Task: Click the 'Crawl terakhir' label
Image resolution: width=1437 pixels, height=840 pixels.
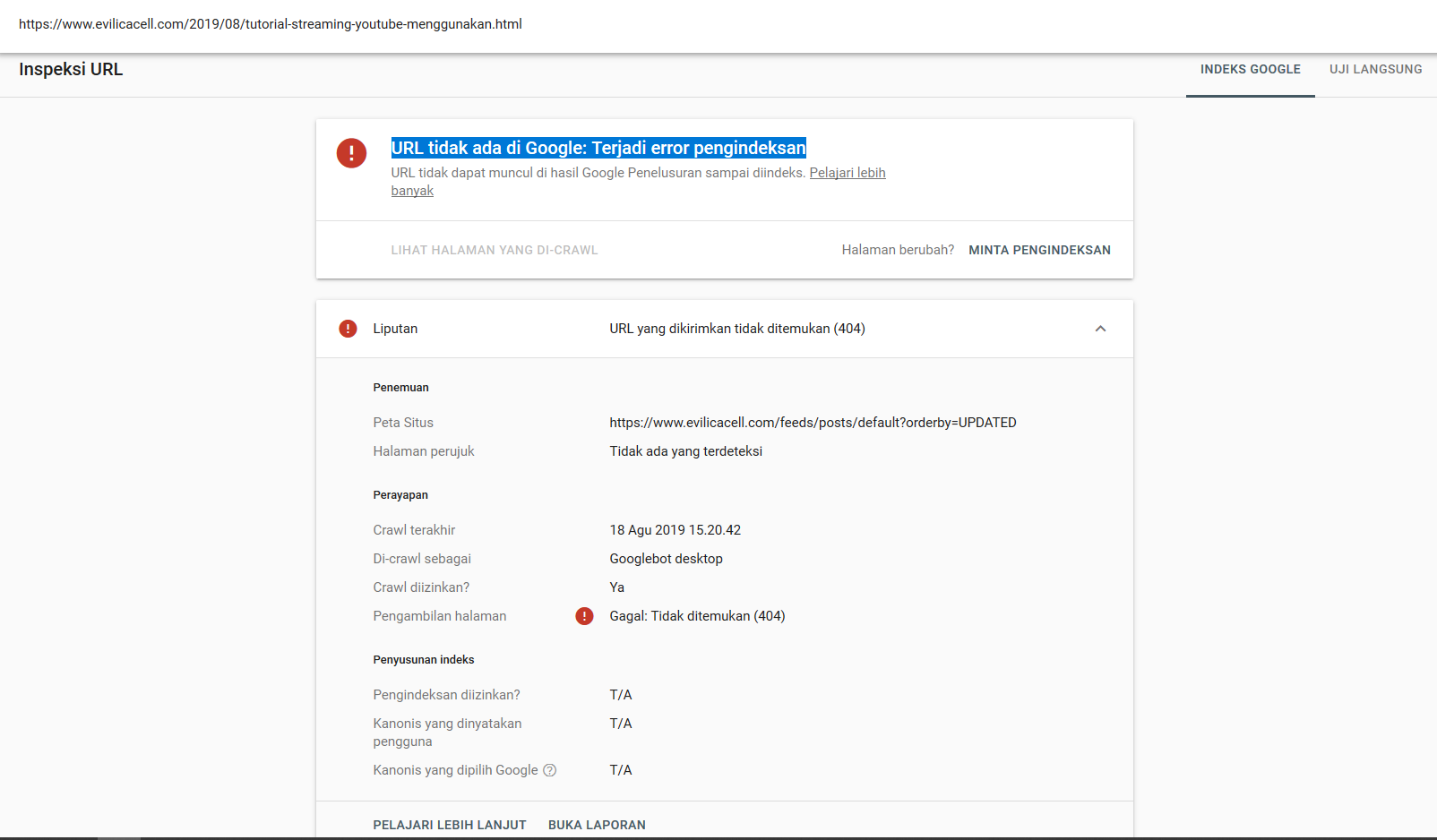Action: [x=414, y=530]
